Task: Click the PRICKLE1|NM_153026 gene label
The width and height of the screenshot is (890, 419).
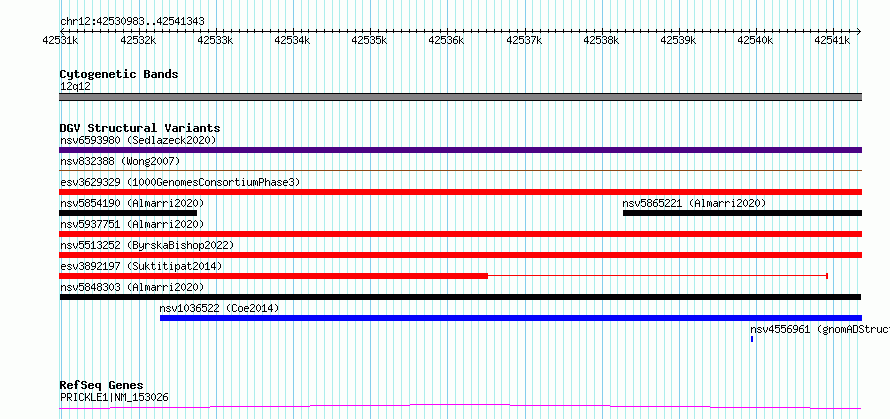Action: point(114,397)
